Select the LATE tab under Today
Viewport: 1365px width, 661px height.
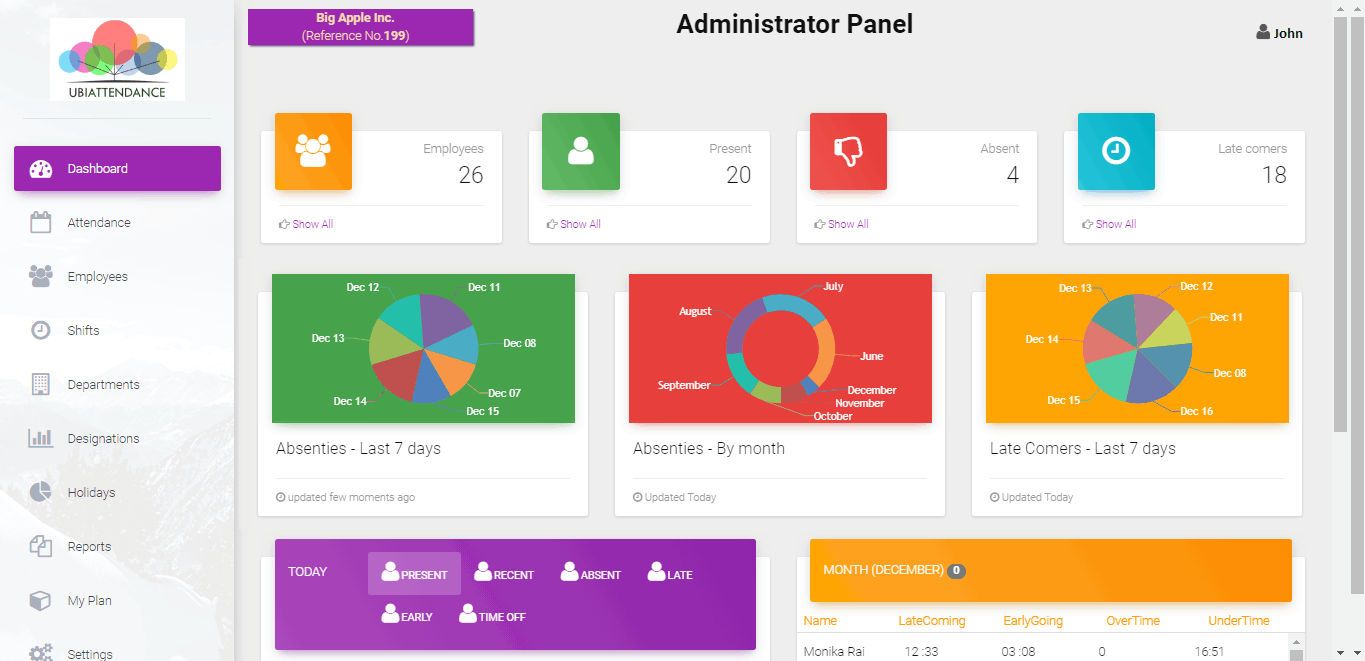670,573
